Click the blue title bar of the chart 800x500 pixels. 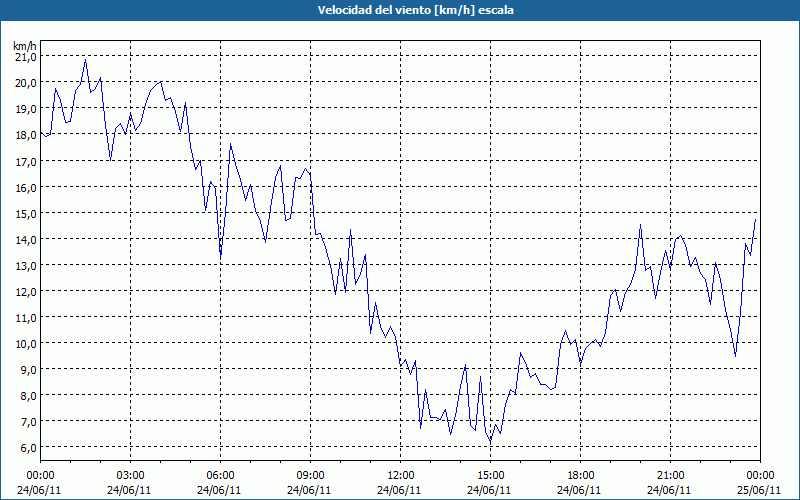[400, 10]
